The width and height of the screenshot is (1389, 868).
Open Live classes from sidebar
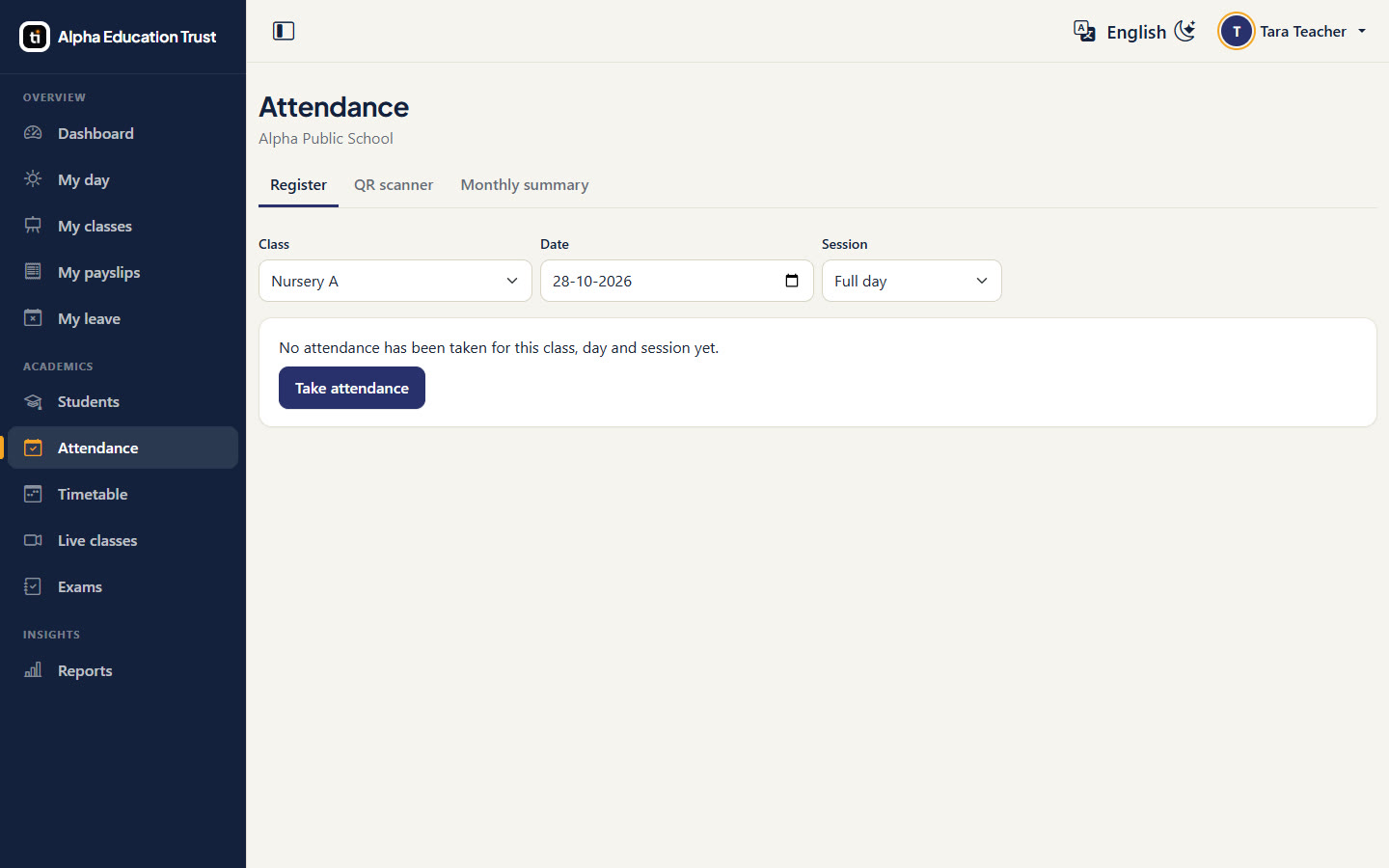pos(123,540)
